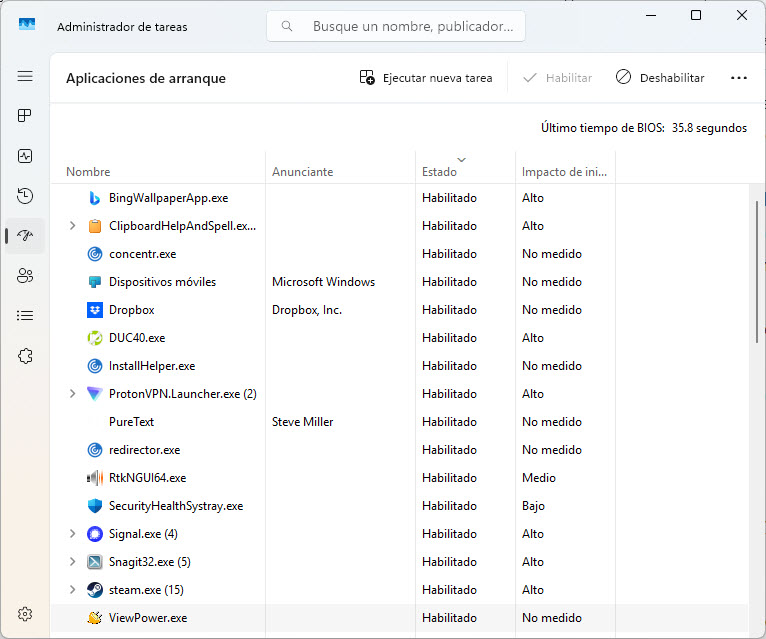Open Task Manager settings gear
This screenshot has width=766, height=639.
(x=25, y=614)
